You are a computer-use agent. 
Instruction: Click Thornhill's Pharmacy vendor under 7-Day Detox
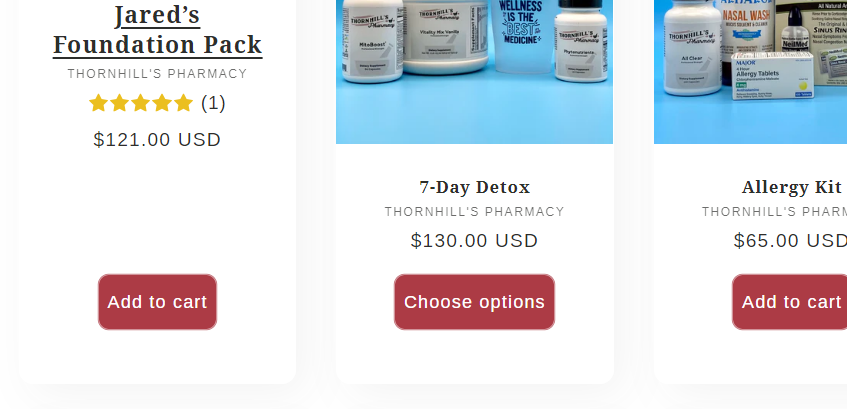(x=474, y=212)
